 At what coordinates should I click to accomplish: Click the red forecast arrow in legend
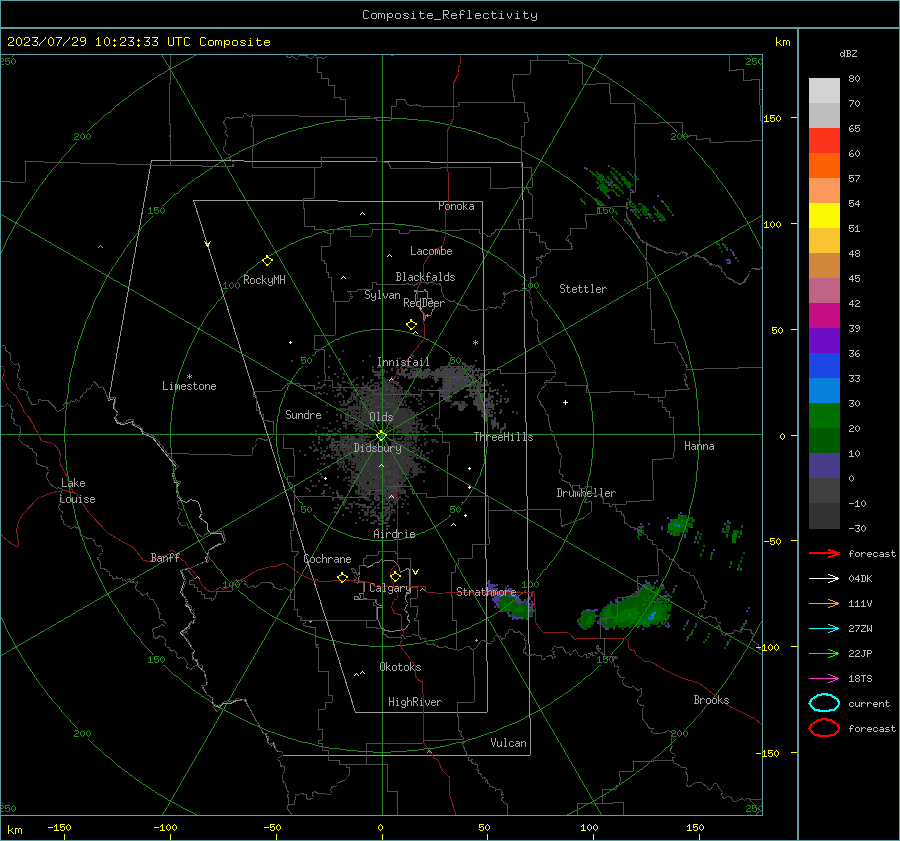pos(824,553)
